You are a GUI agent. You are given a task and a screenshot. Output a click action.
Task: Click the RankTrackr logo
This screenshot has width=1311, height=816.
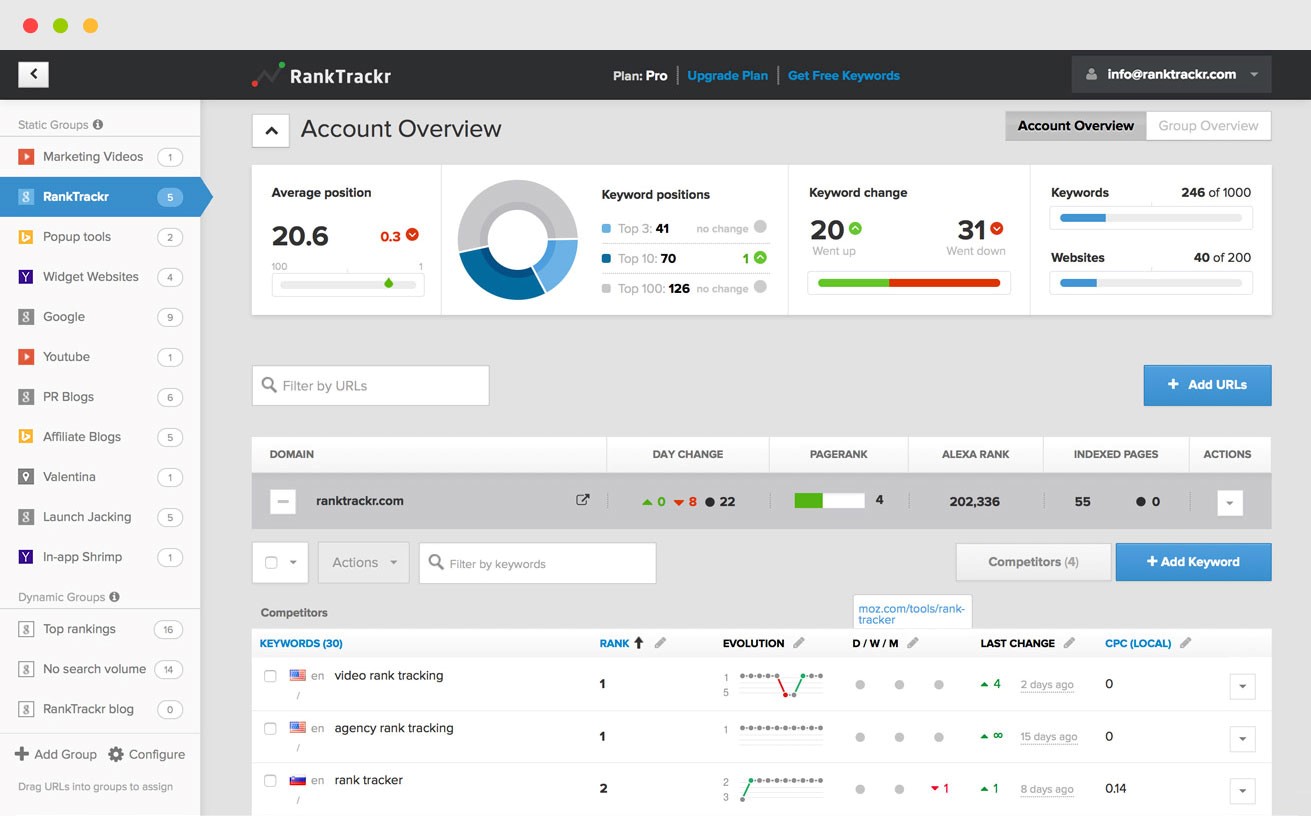click(321, 75)
